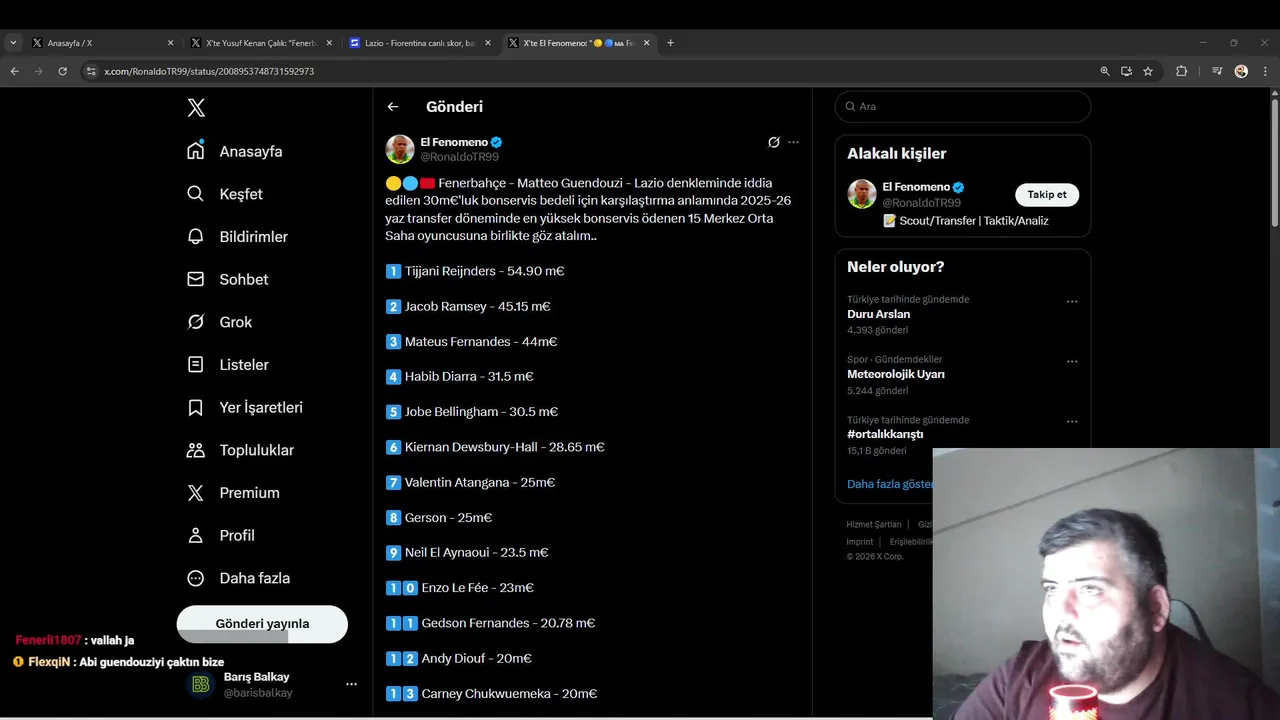Switch to Yusuf Kenan Çalık tab

(x=260, y=43)
